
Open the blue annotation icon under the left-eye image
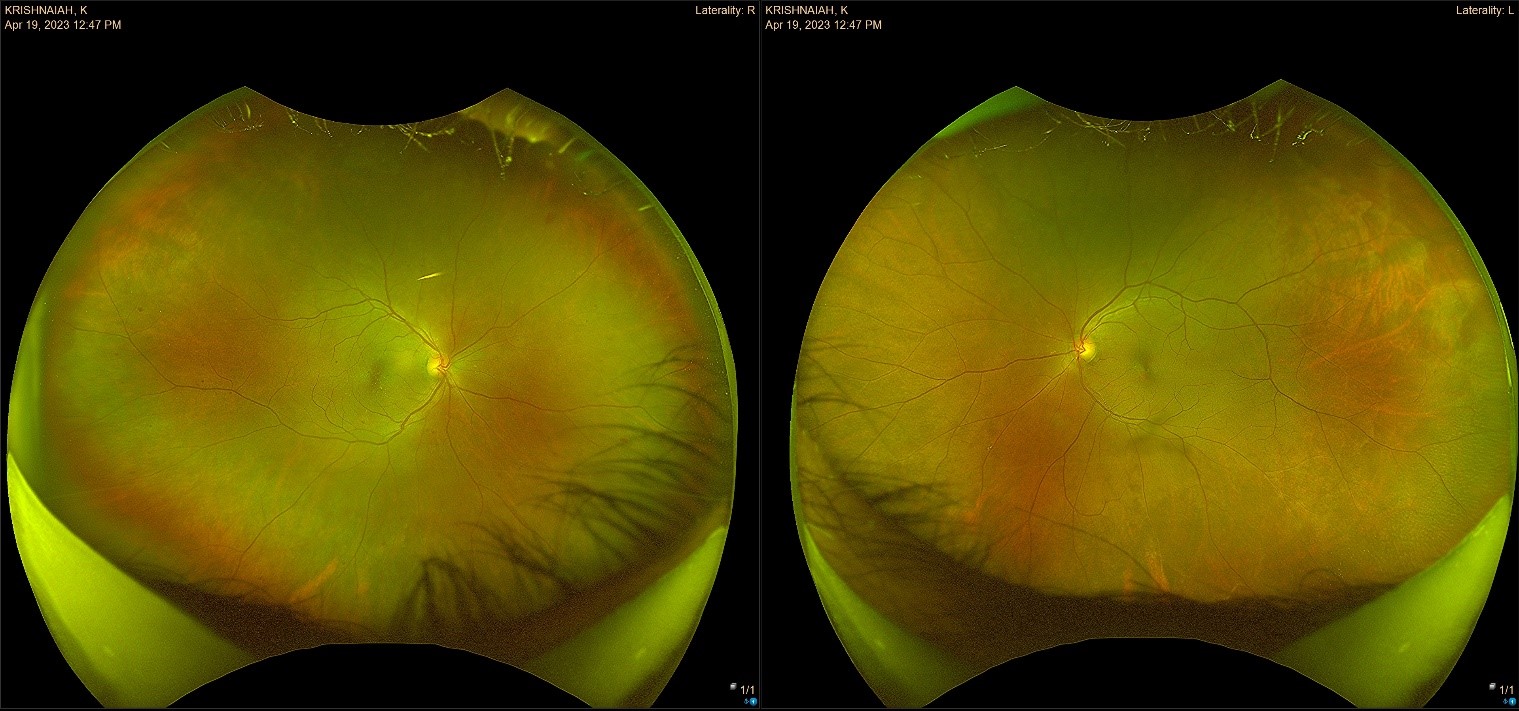[x=1512, y=701]
